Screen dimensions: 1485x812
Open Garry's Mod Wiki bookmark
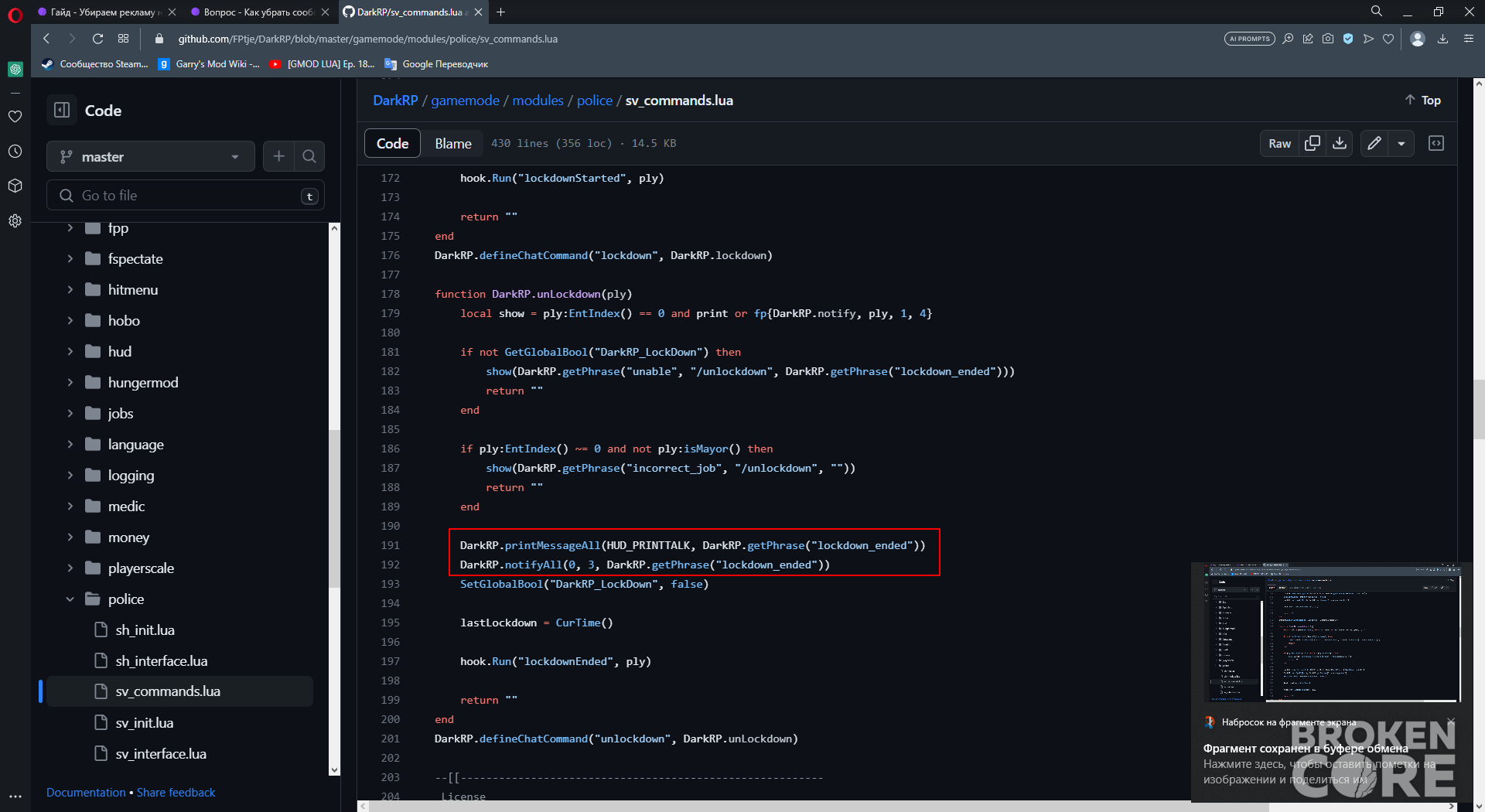(x=209, y=64)
